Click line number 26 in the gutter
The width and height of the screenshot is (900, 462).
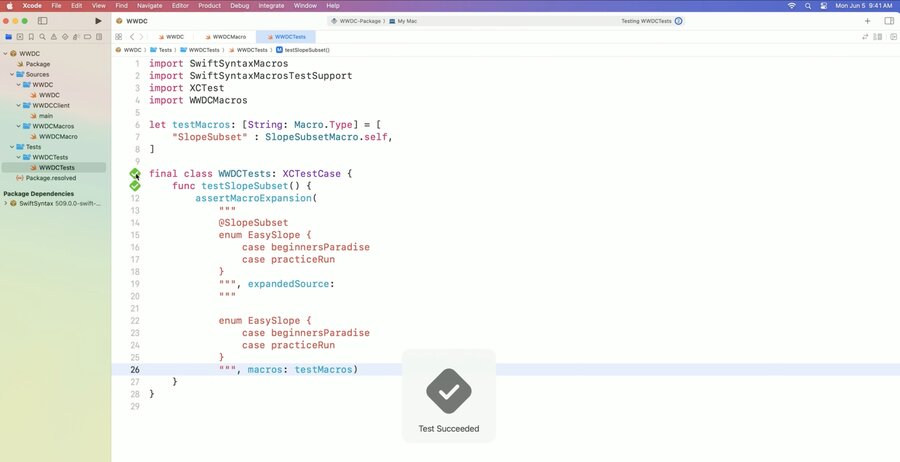coord(135,370)
